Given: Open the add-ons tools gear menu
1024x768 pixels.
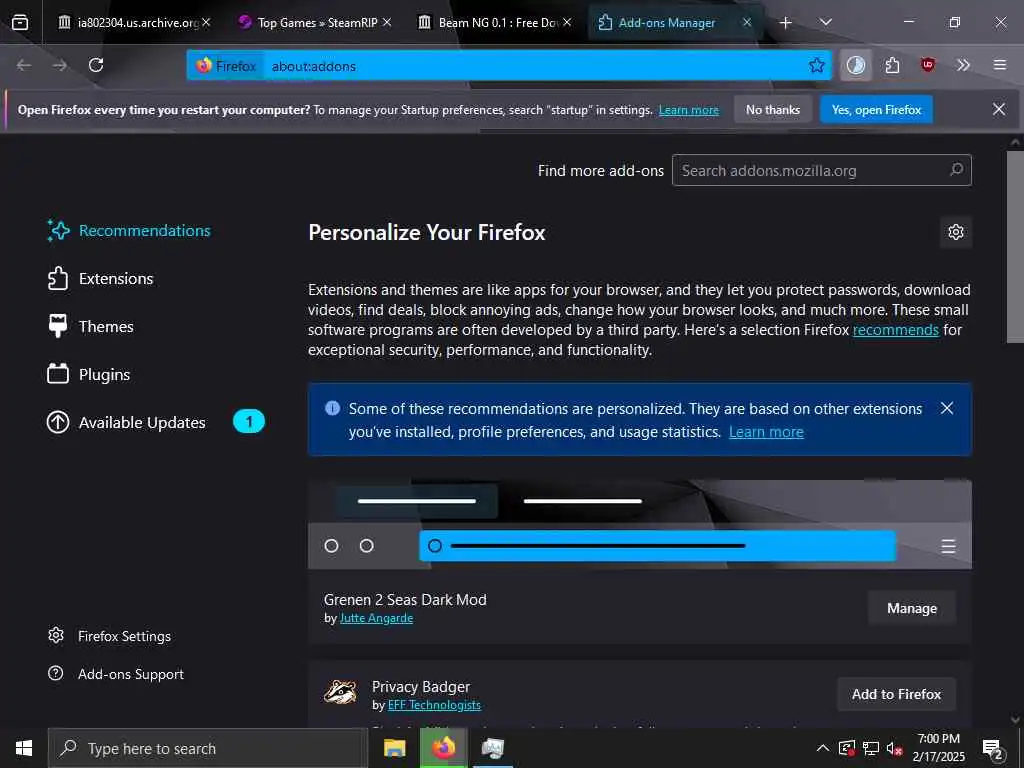Looking at the screenshot, I should tap(955, 232).
